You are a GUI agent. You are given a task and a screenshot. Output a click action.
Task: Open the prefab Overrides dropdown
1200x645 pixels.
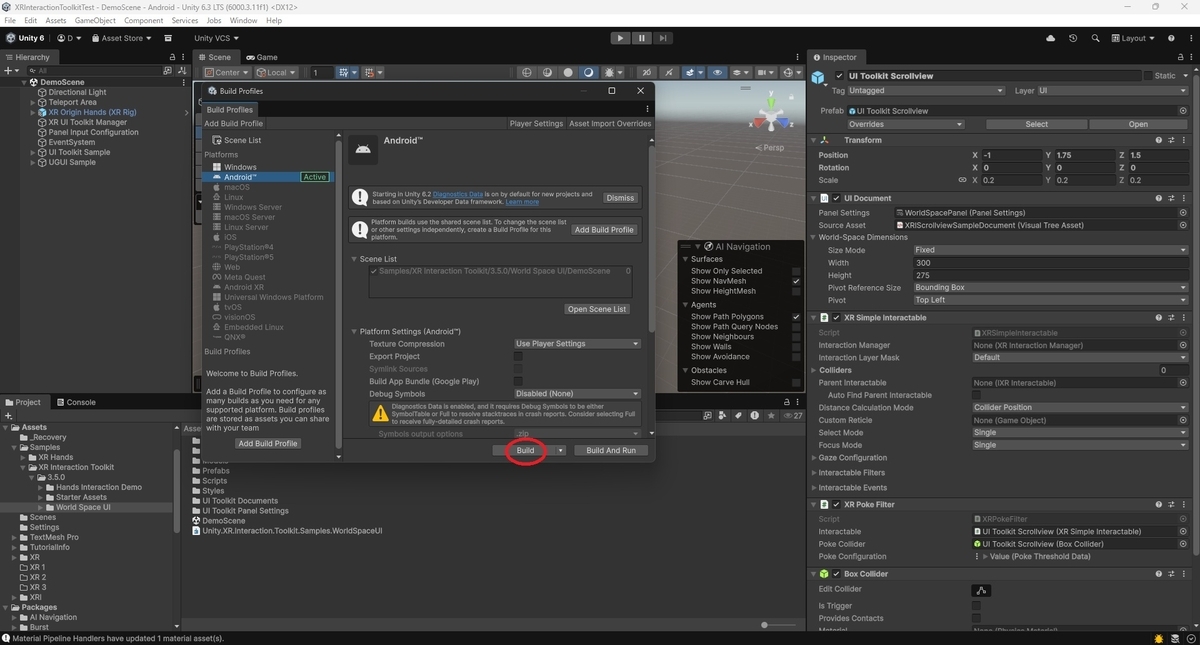click(906, 124)
